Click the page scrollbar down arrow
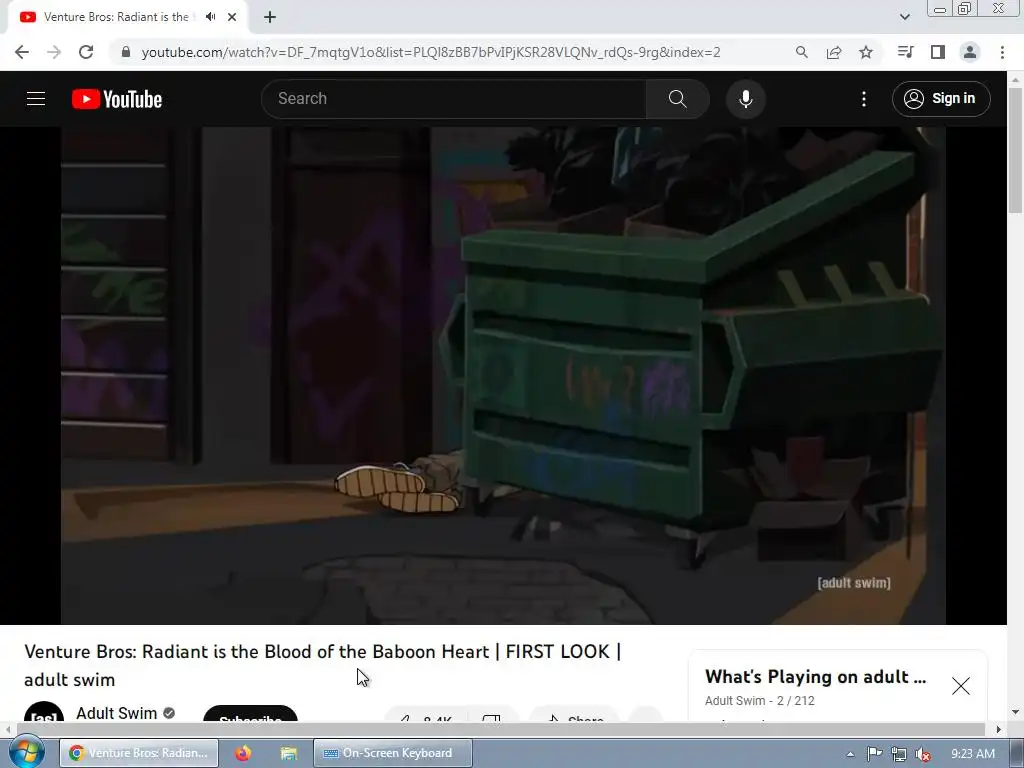 [1015, 712]
